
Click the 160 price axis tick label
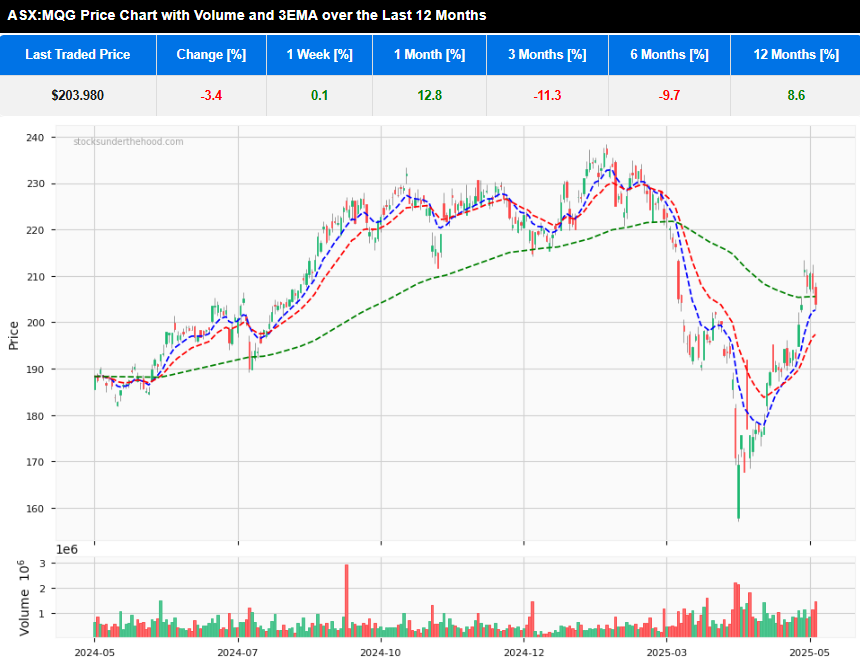(x=35, y=508)
